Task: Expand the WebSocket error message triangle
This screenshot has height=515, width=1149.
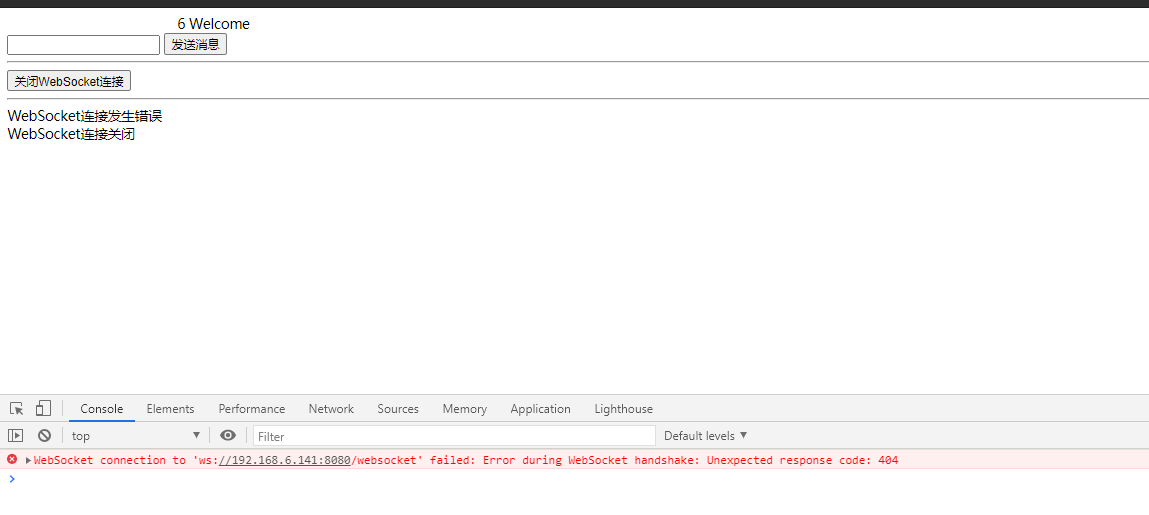Action: pos(29,460)
